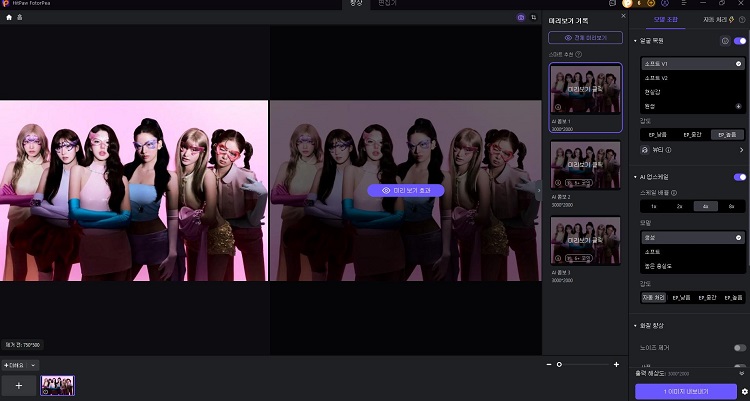Click the face icon beside 얼굴 복원 toggle

725,41
